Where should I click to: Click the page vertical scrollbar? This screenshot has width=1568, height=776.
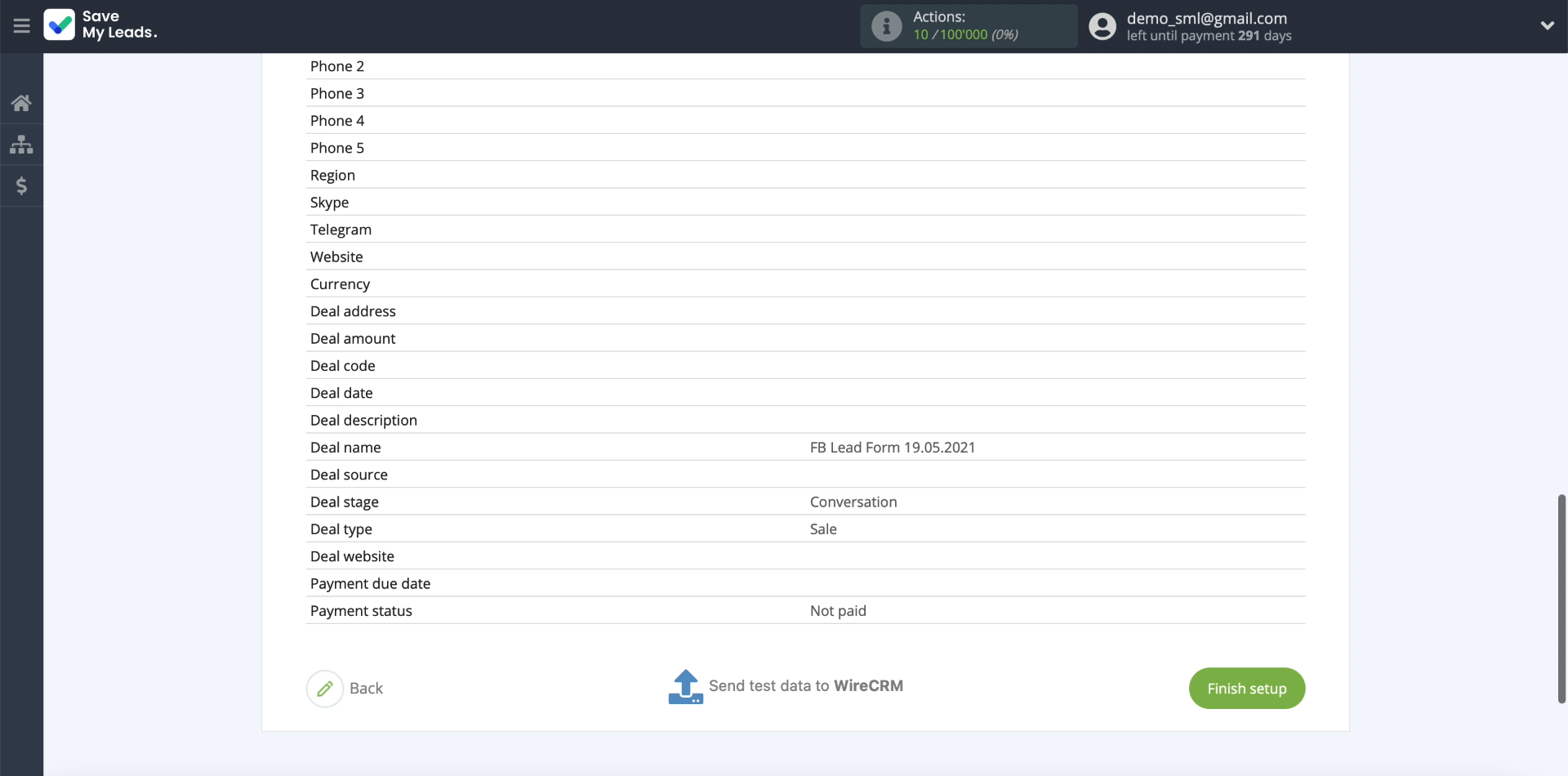click(1561, 598)
